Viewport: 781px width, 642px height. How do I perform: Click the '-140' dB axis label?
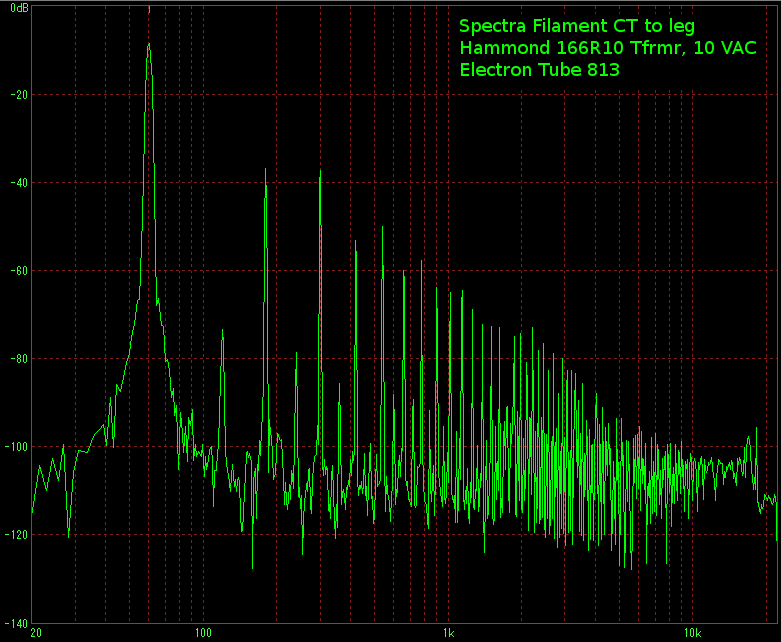[16, 624]
